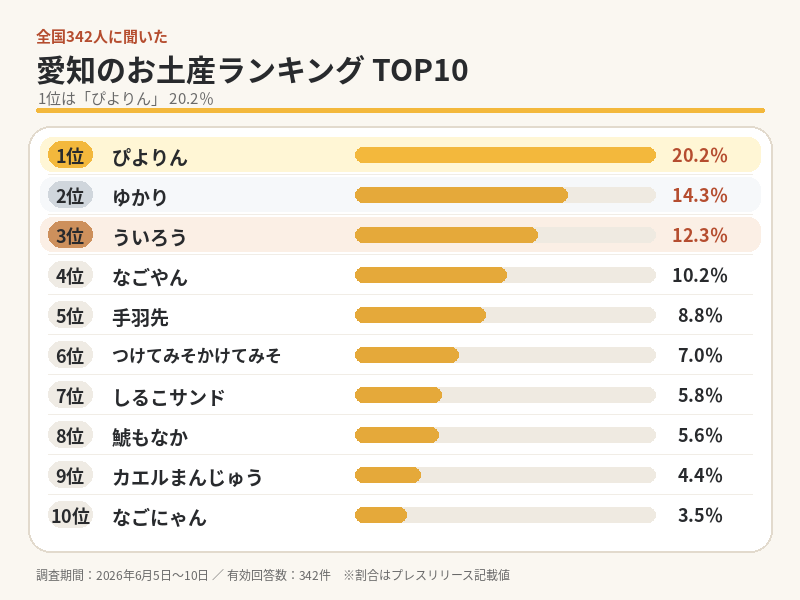Click the 20.2% percentage value

click(700, 155)
